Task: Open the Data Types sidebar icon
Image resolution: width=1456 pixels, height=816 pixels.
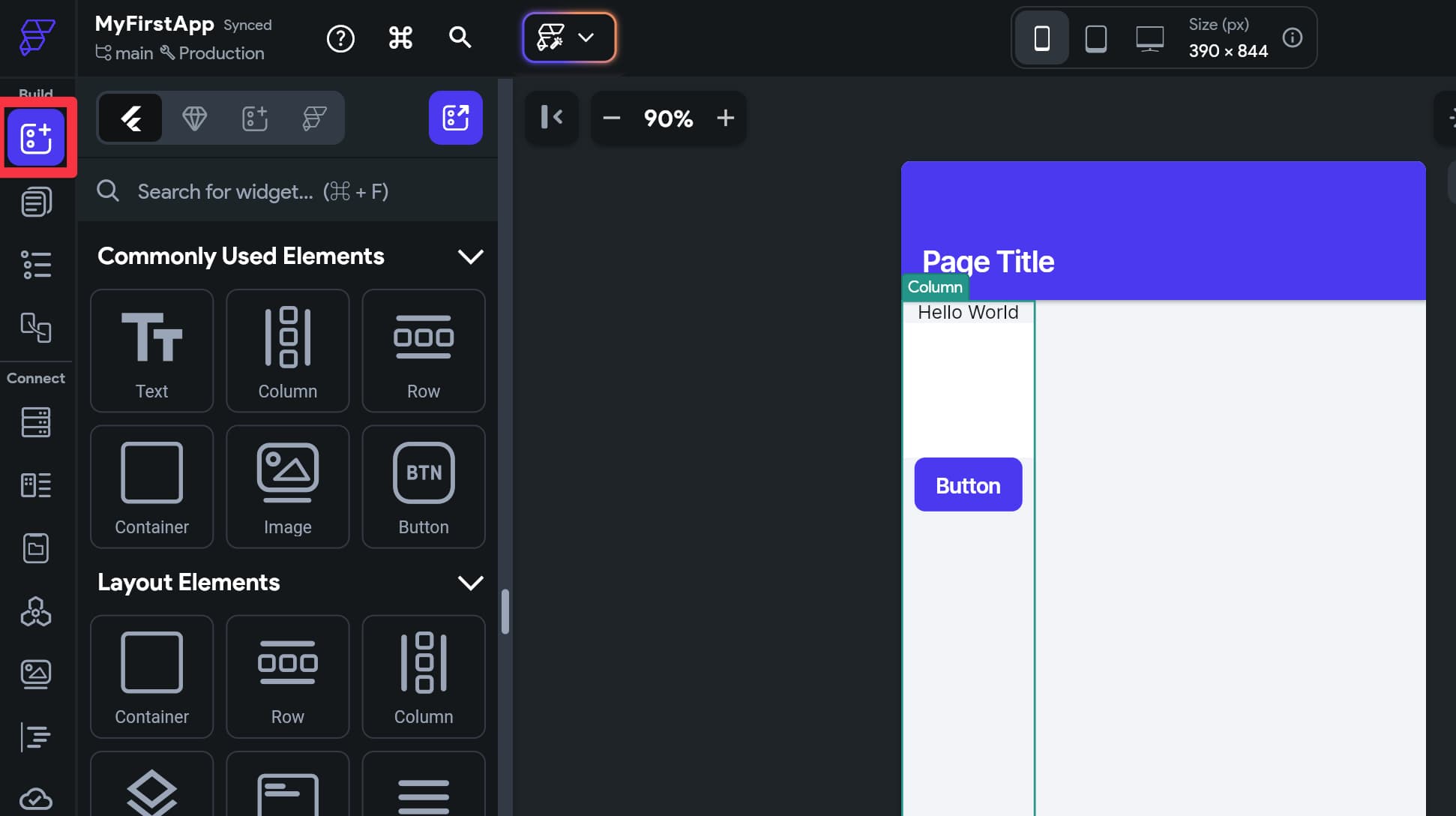Action: (x=36, y=485)
